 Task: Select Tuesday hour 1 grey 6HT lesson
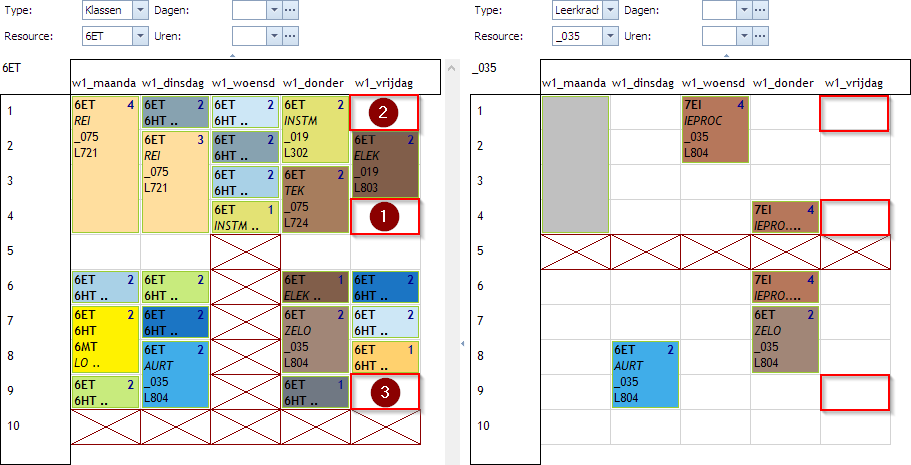click(x=175, y=112)
